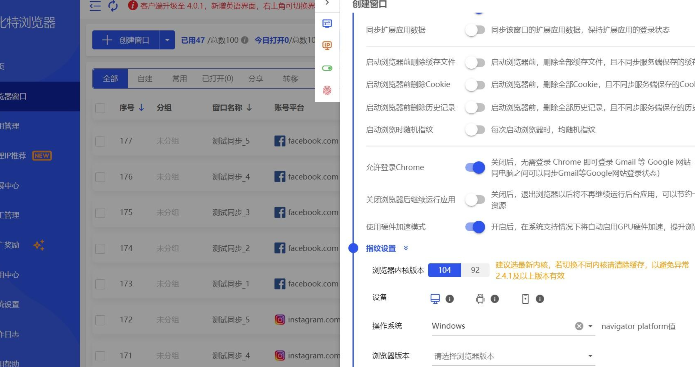Click the Facebook icon in row 174
The width and height of the screenshot is (695, 367).
click(x=280, y=248)
